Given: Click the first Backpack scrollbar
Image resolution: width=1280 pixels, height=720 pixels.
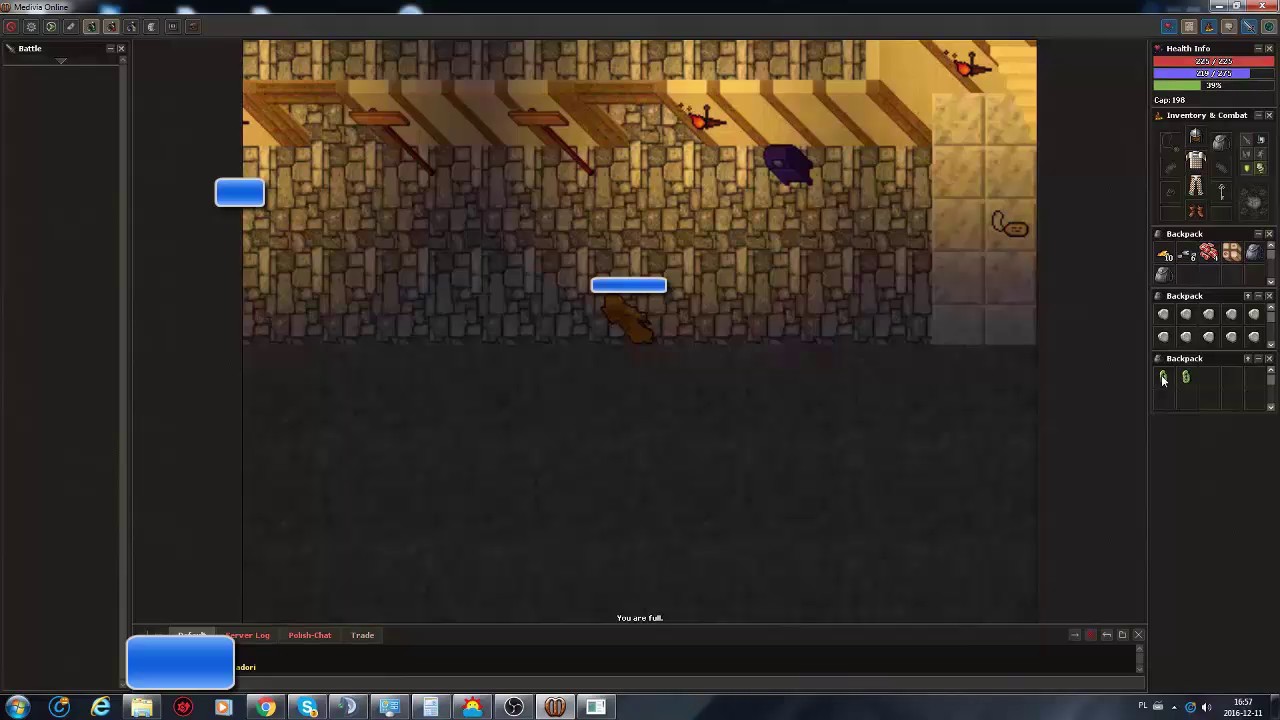Looking at the screenshot, I should pos(1271,263).
